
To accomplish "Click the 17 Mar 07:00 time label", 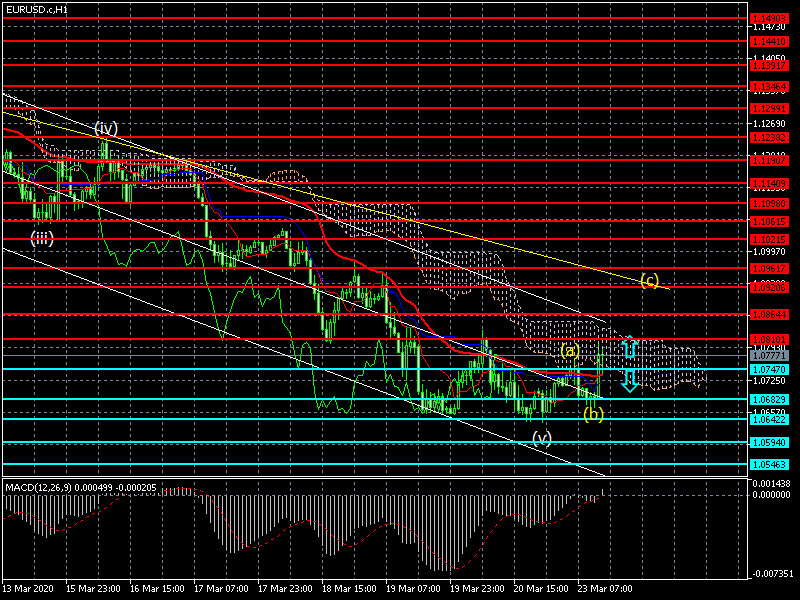I will pyautogui.click(x=220, y=589).
